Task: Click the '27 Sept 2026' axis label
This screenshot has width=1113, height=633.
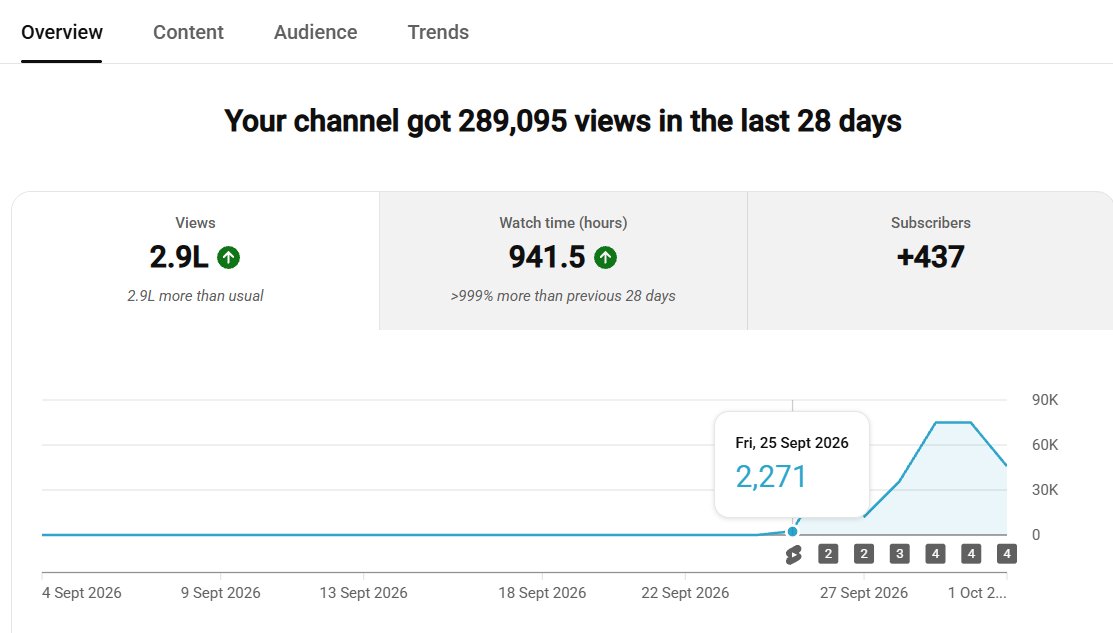Action: (x=864, y=593)
